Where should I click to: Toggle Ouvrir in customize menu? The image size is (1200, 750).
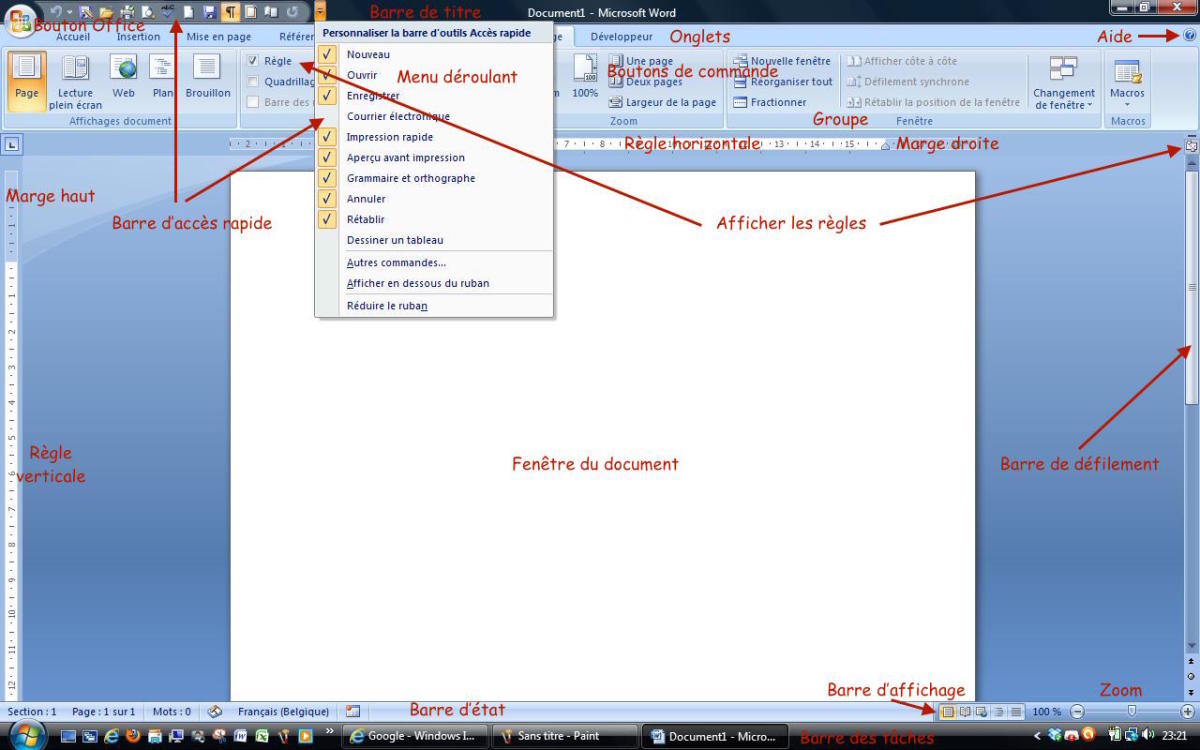tap(434, 75)
